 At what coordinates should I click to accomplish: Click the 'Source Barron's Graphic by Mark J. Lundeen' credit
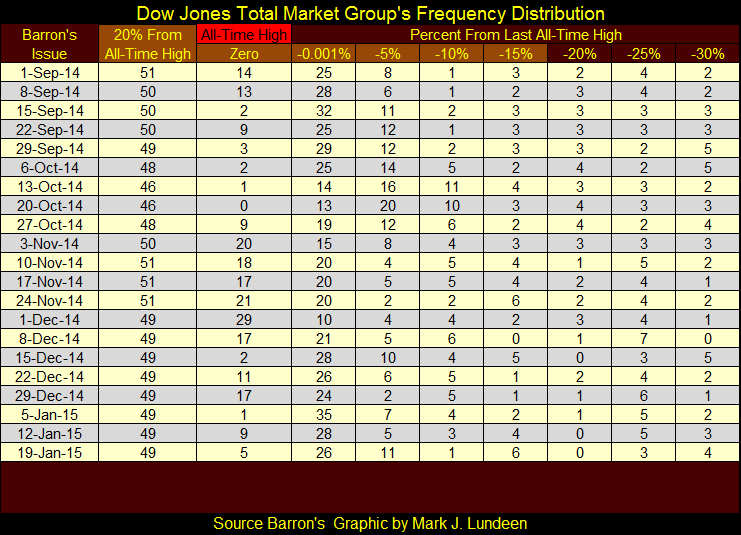[x=370, y=523]
